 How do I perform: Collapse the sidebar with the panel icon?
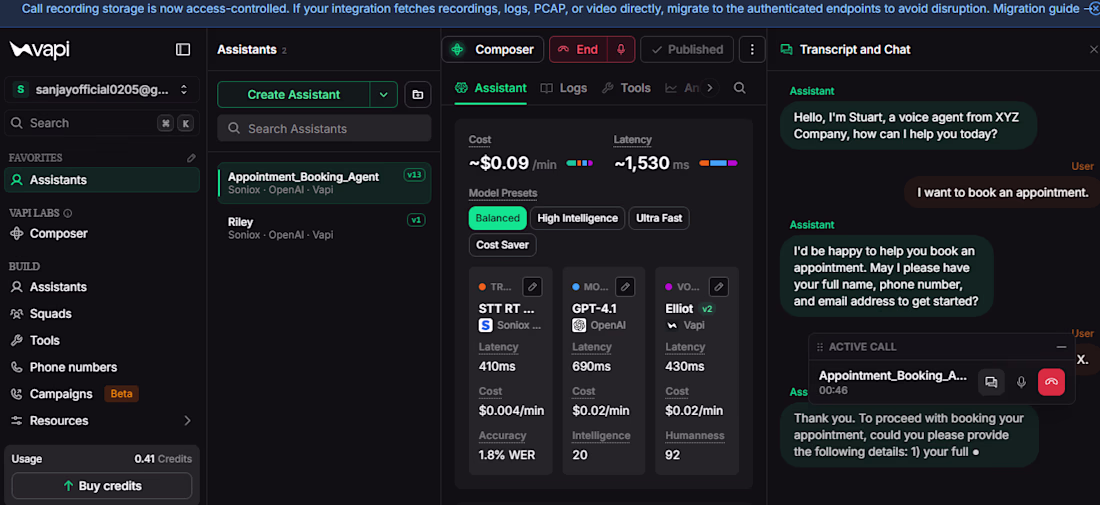click(x=182, y=50)
